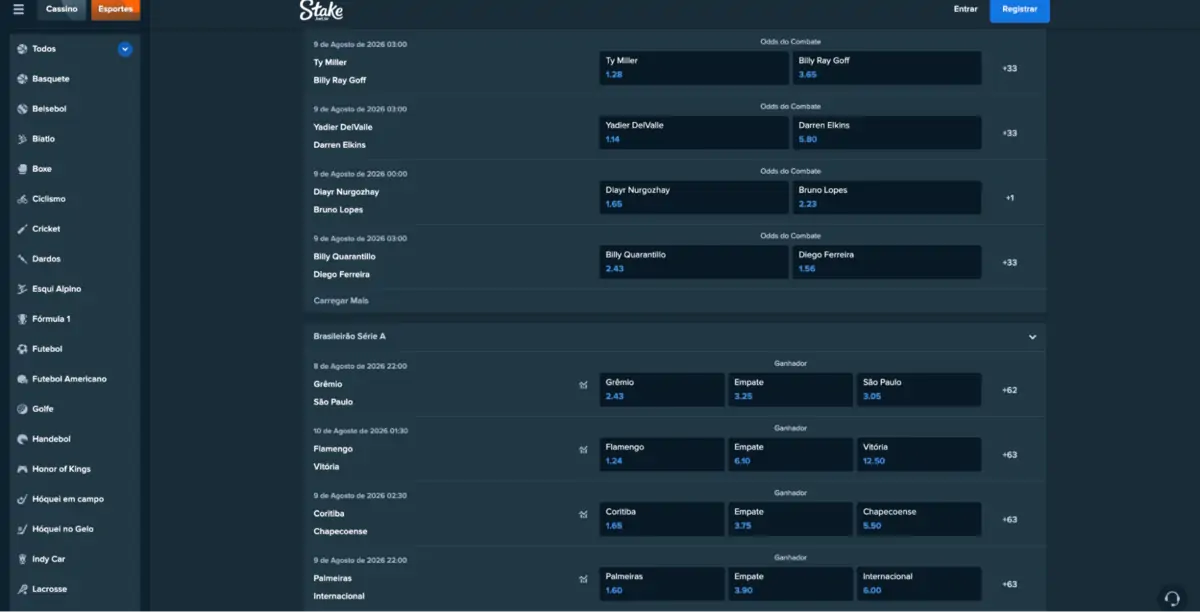Bet on Vitória at 12.50

click(x=919, y=454)
